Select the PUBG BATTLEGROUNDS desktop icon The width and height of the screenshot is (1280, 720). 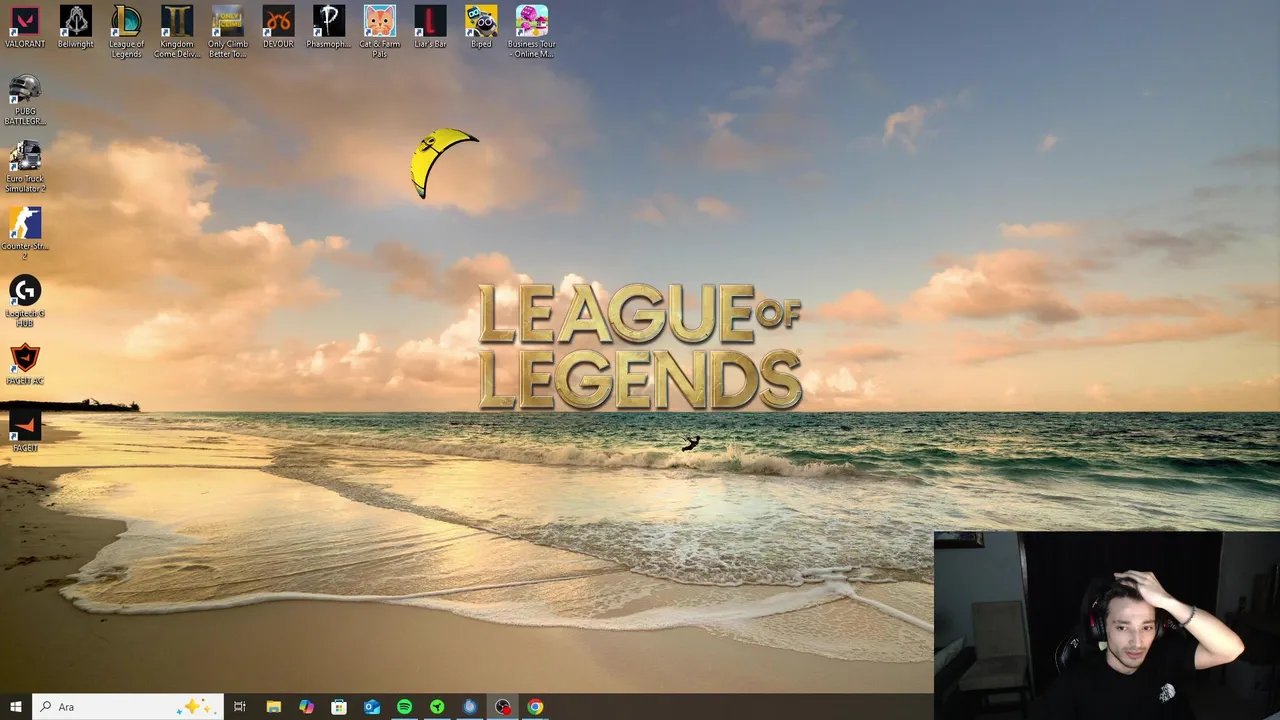click(25, 100)
